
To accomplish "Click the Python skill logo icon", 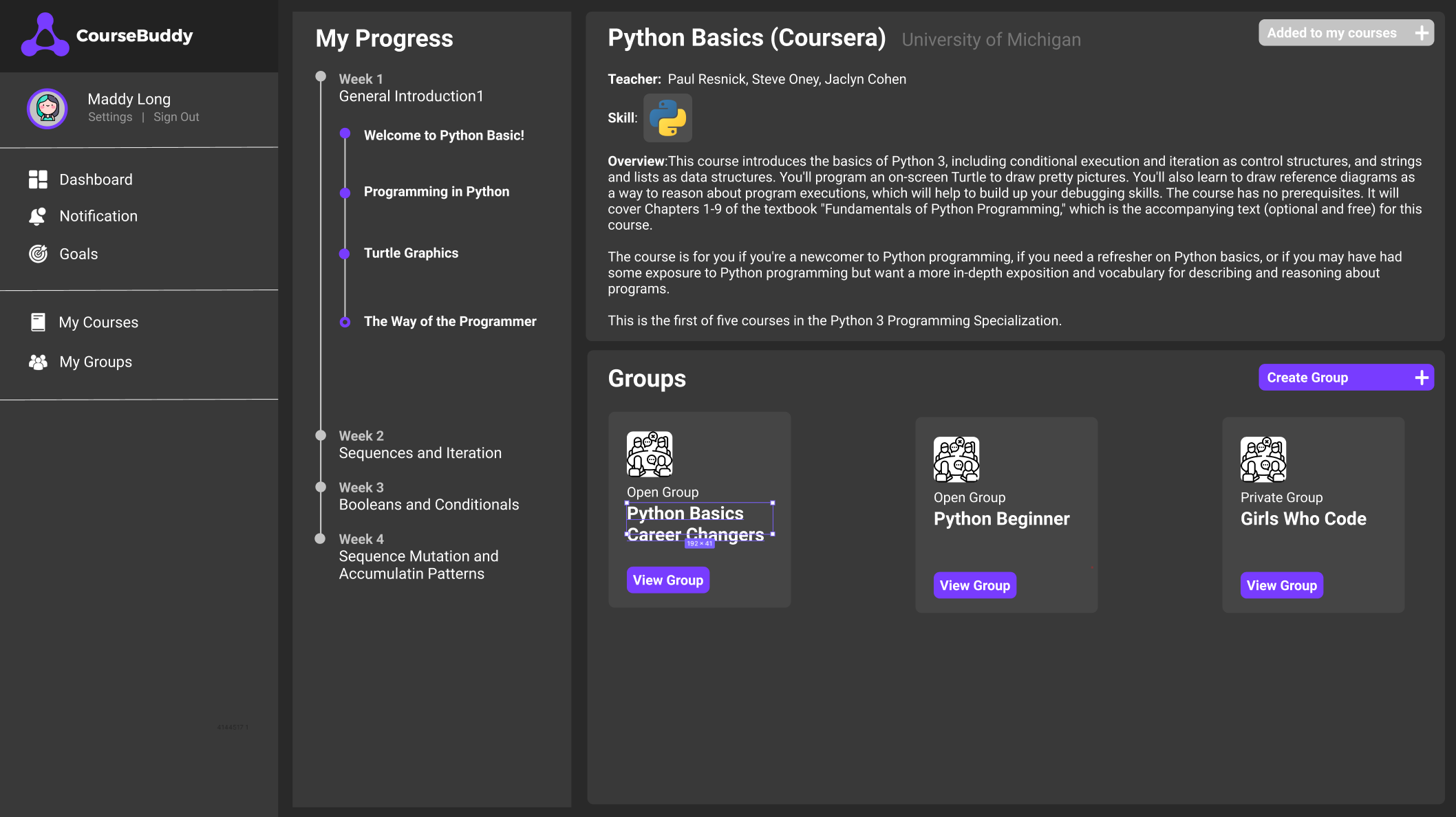I will click(667, 118).
